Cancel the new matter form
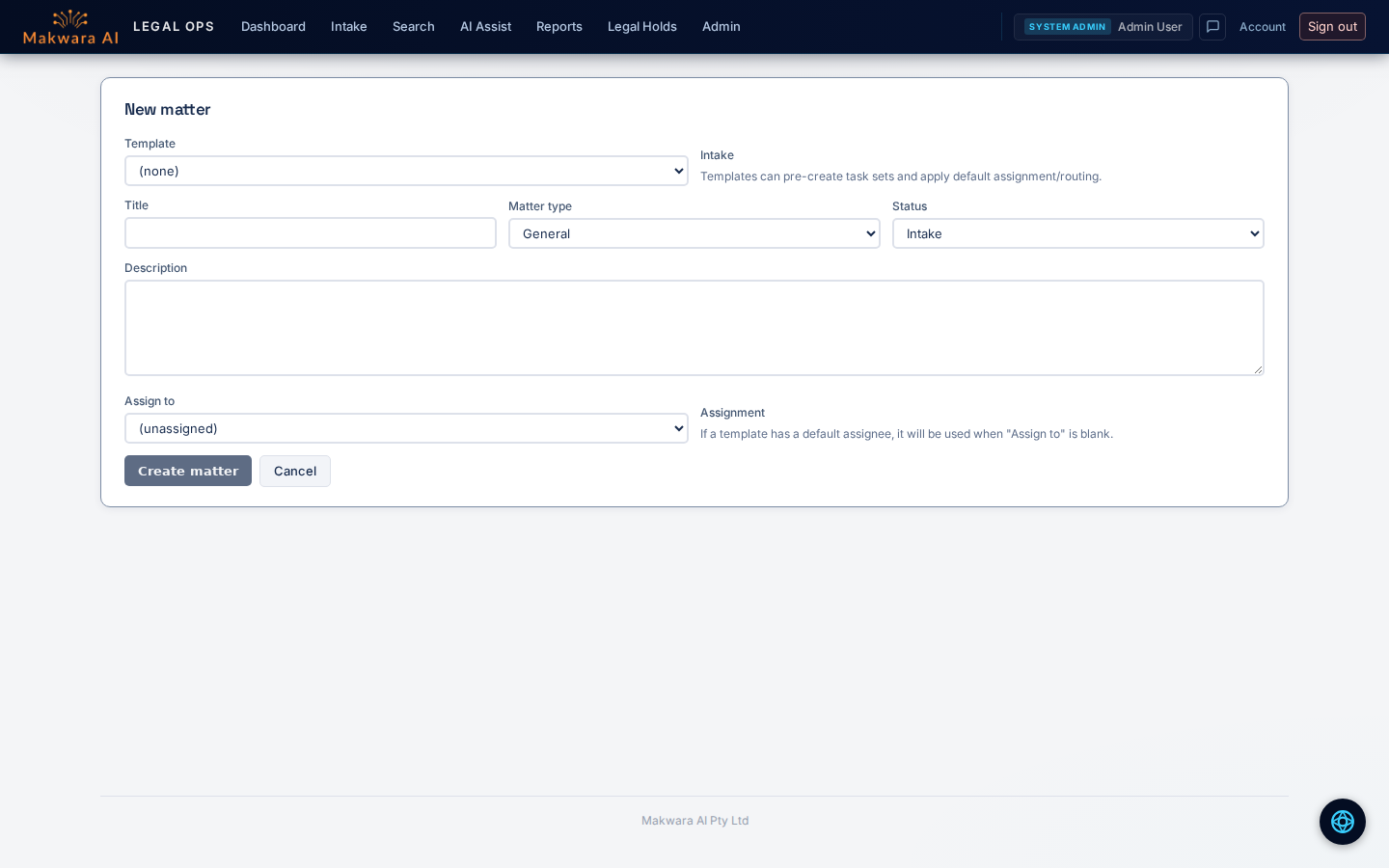1389x868 pixels. click(x=294, y=471)
